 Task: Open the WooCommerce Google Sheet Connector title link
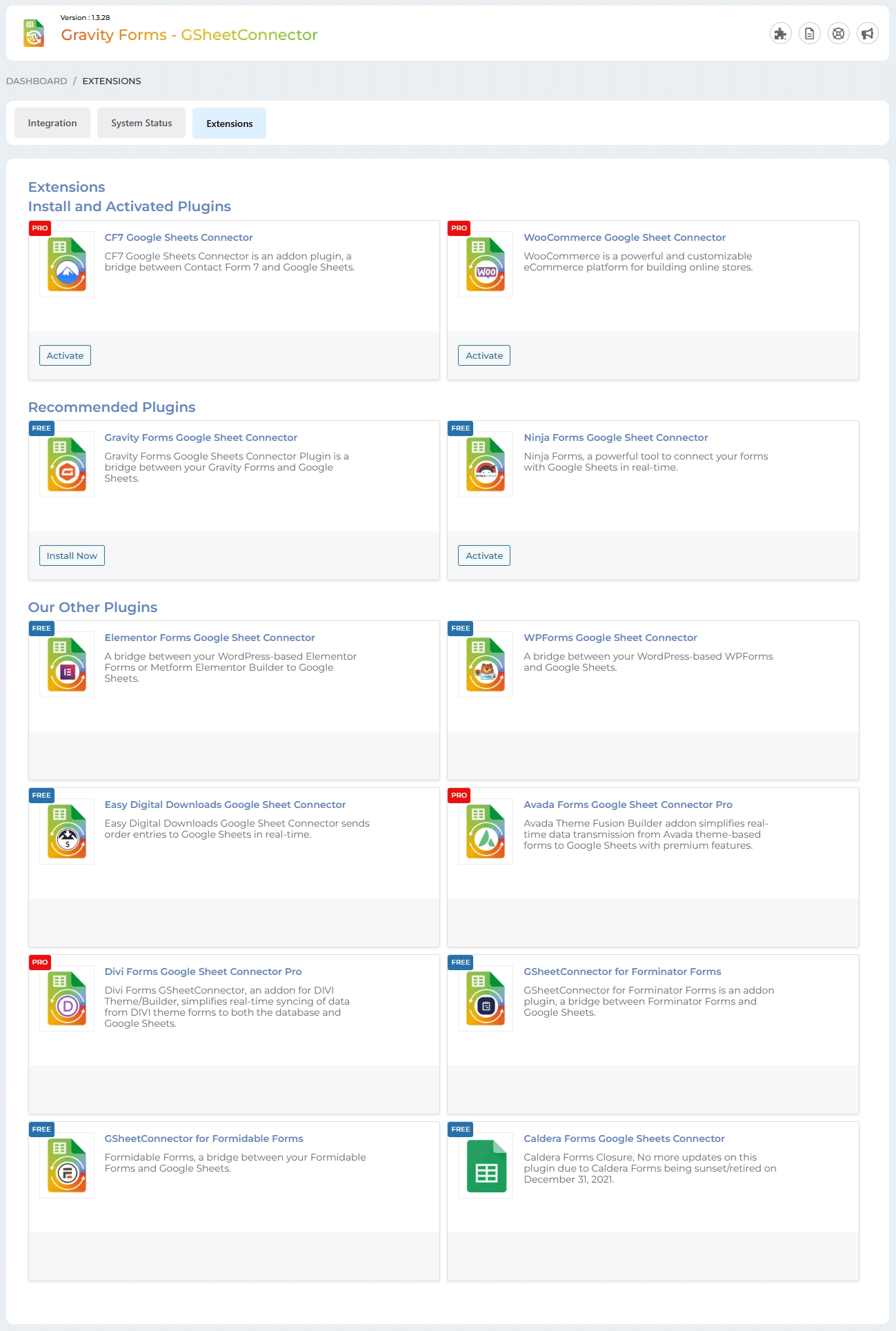(x=625, y=237)
